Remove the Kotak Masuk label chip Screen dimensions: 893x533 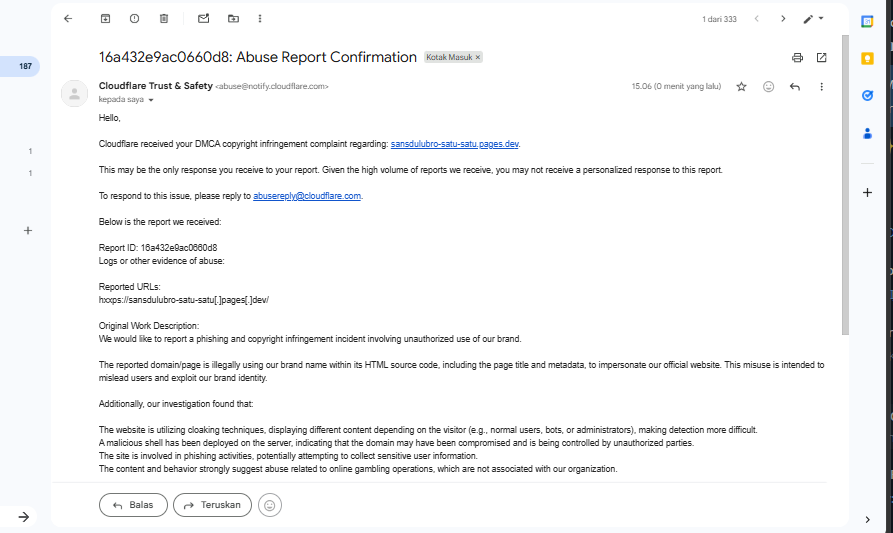478,58
